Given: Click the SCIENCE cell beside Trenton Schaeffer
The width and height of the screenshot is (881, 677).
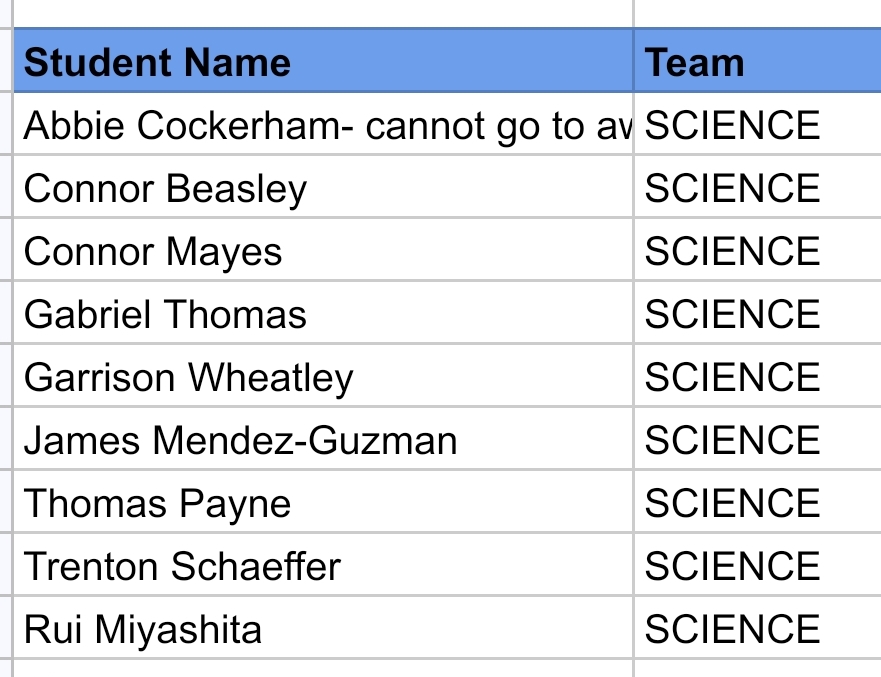Looking at the screenshot, I should click(x=757, y=566).
